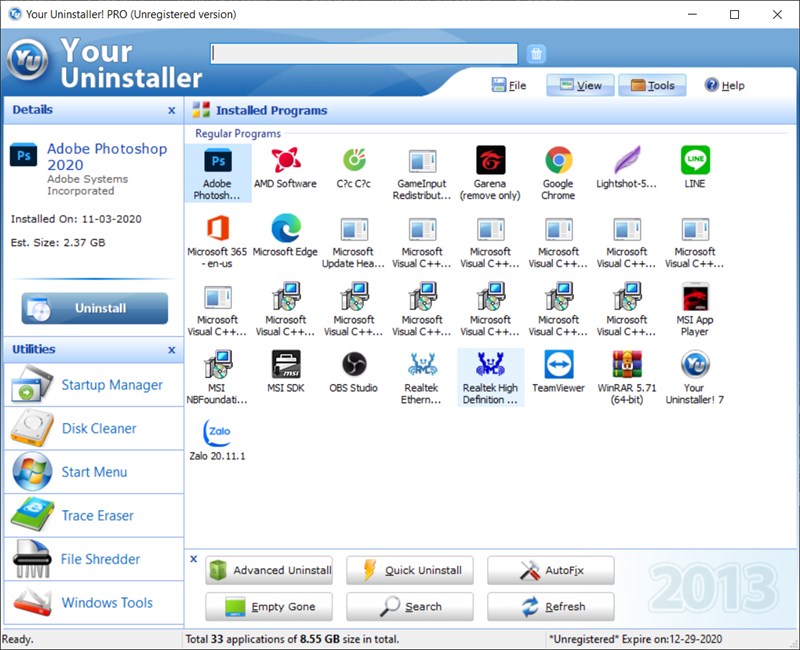Screen dimensions: 800x650
Task: Select the TeamViewer program icon
Action: 558,365
